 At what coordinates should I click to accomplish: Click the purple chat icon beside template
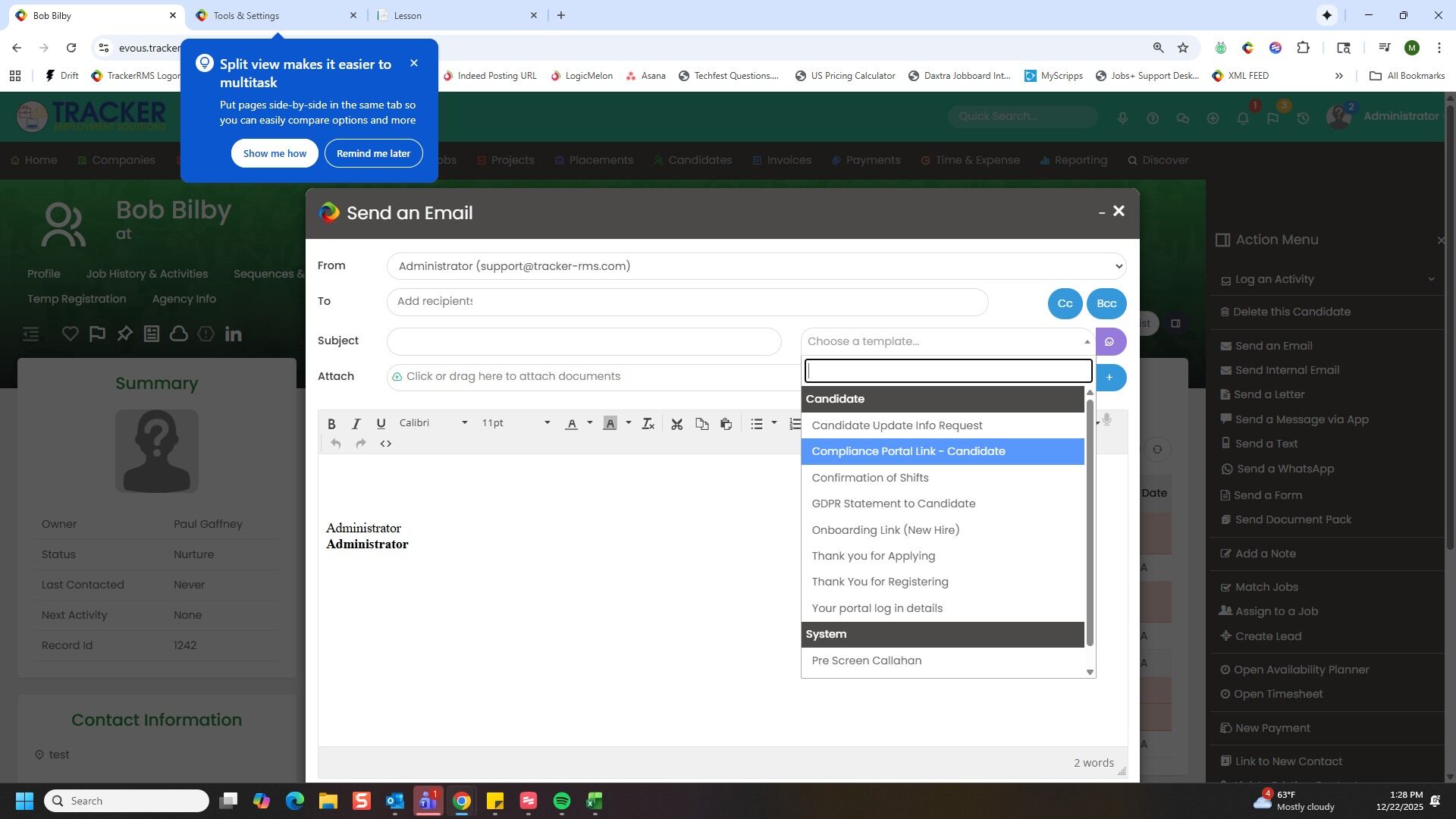(x=1109, y=342)
